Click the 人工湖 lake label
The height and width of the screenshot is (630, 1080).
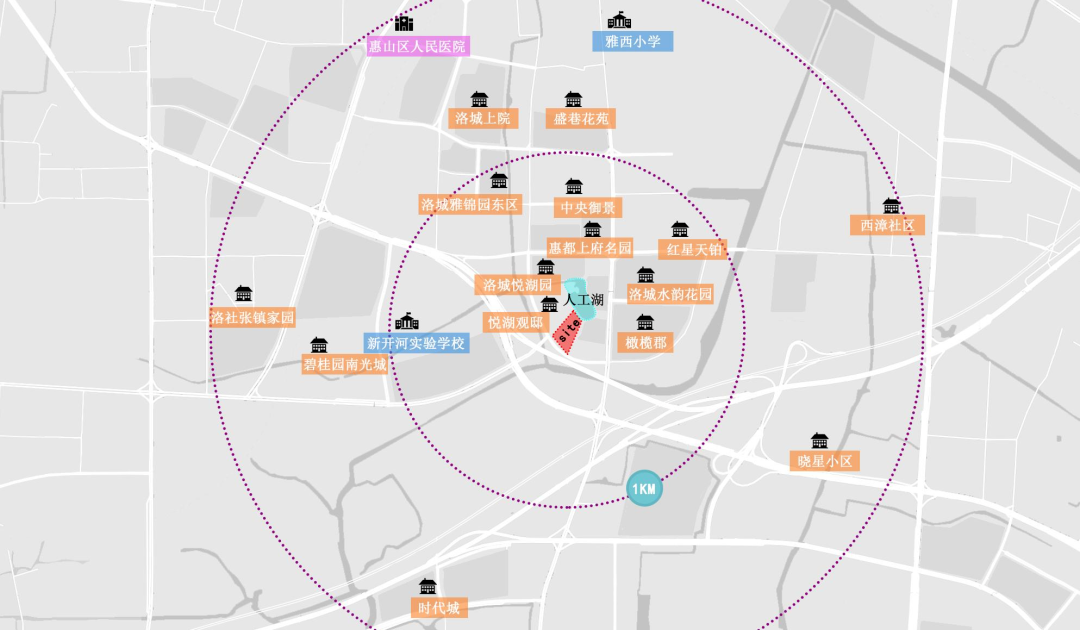[583, 300]
